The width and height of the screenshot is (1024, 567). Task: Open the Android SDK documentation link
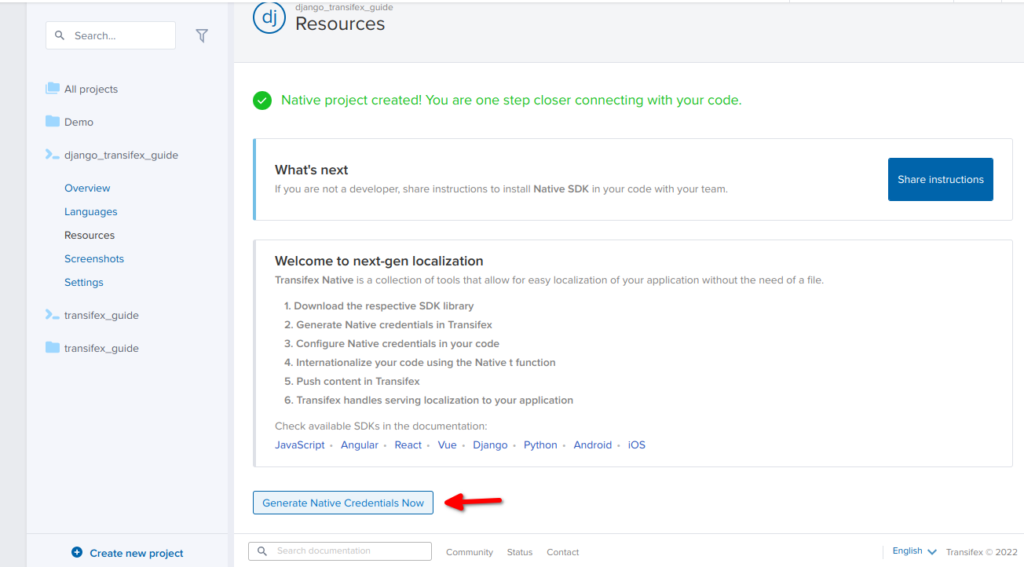pos(592,445)
